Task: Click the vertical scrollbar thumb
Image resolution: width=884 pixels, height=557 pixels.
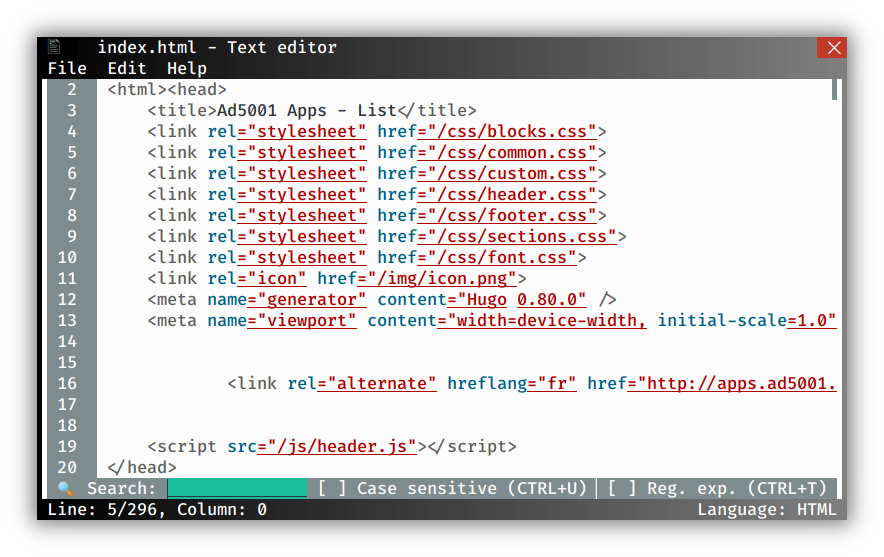Action: click(x=834, y=90)
